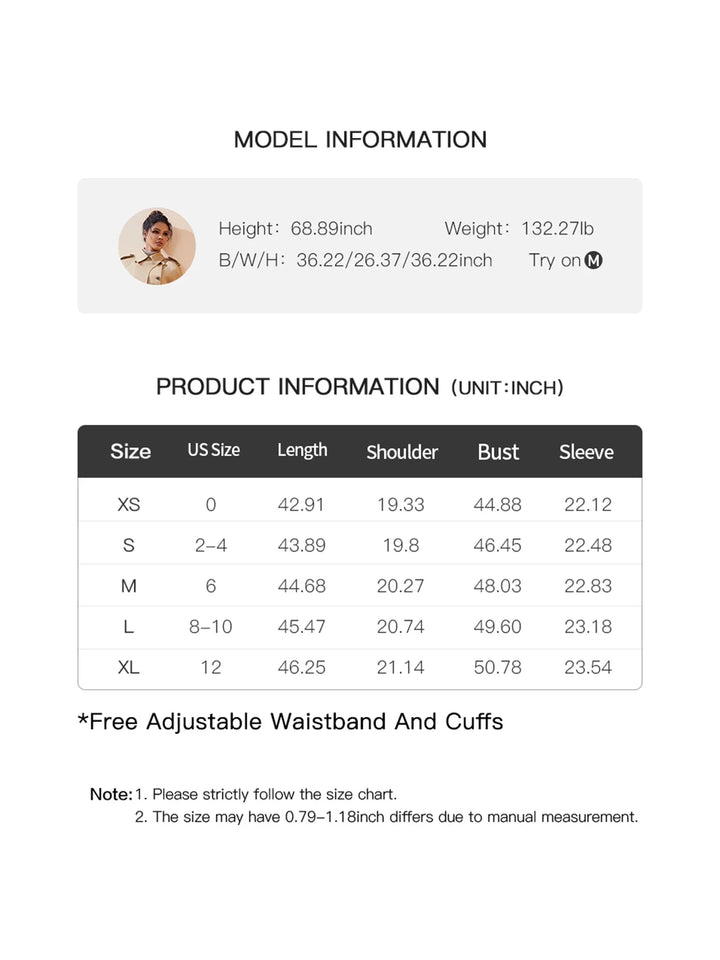
Task: Click the MODEL INFORMATION heading
Action: click(x=360, y=140)
